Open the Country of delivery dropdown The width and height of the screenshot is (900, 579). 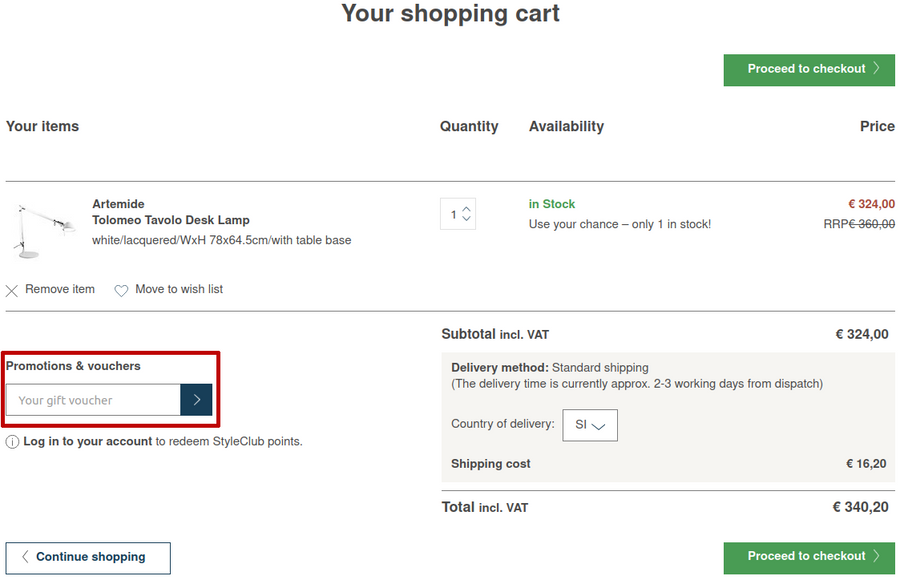tap(590, 425)
